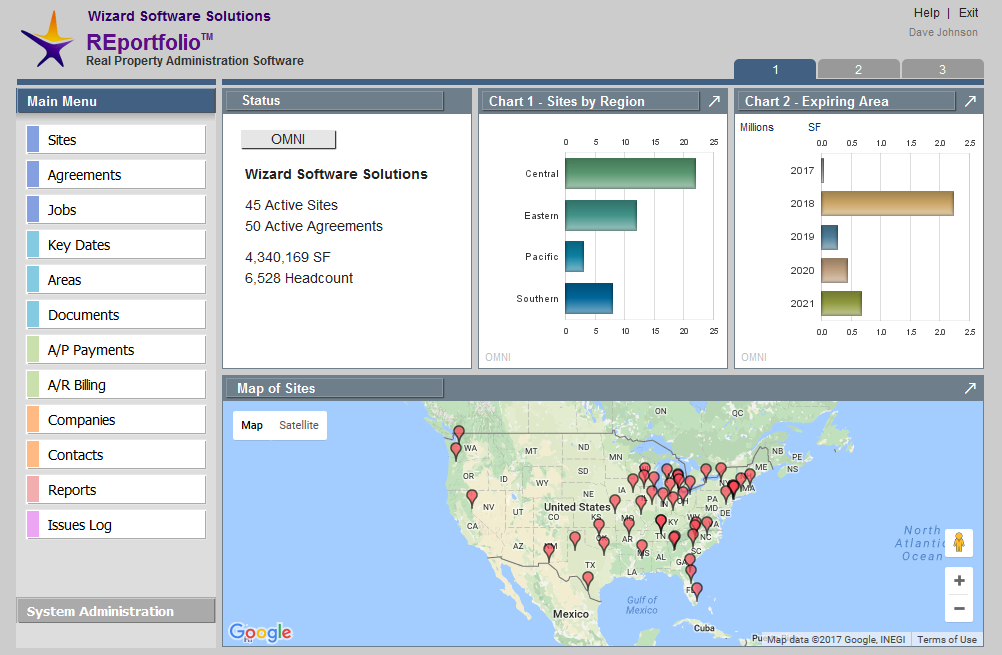Click the map pin in southern Texas
The height and width of the screenshot is (655, 1002).
588,579
